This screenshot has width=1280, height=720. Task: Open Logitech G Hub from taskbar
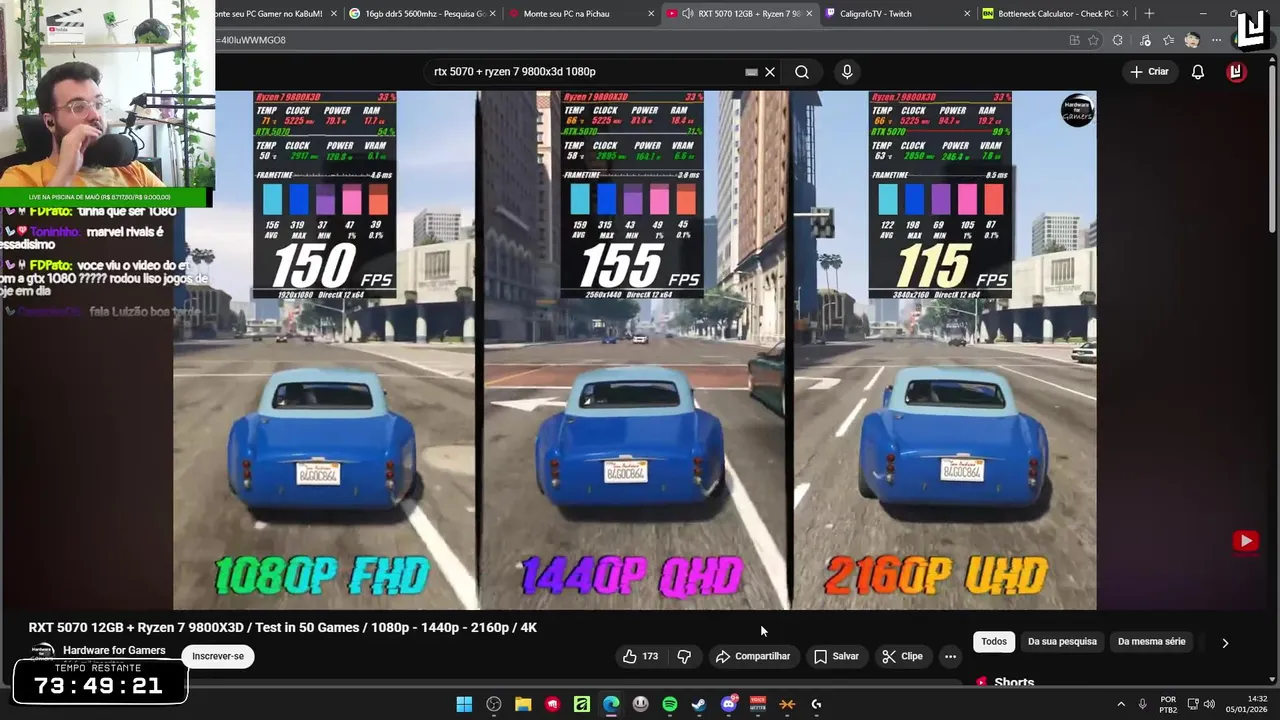[817, 704]
